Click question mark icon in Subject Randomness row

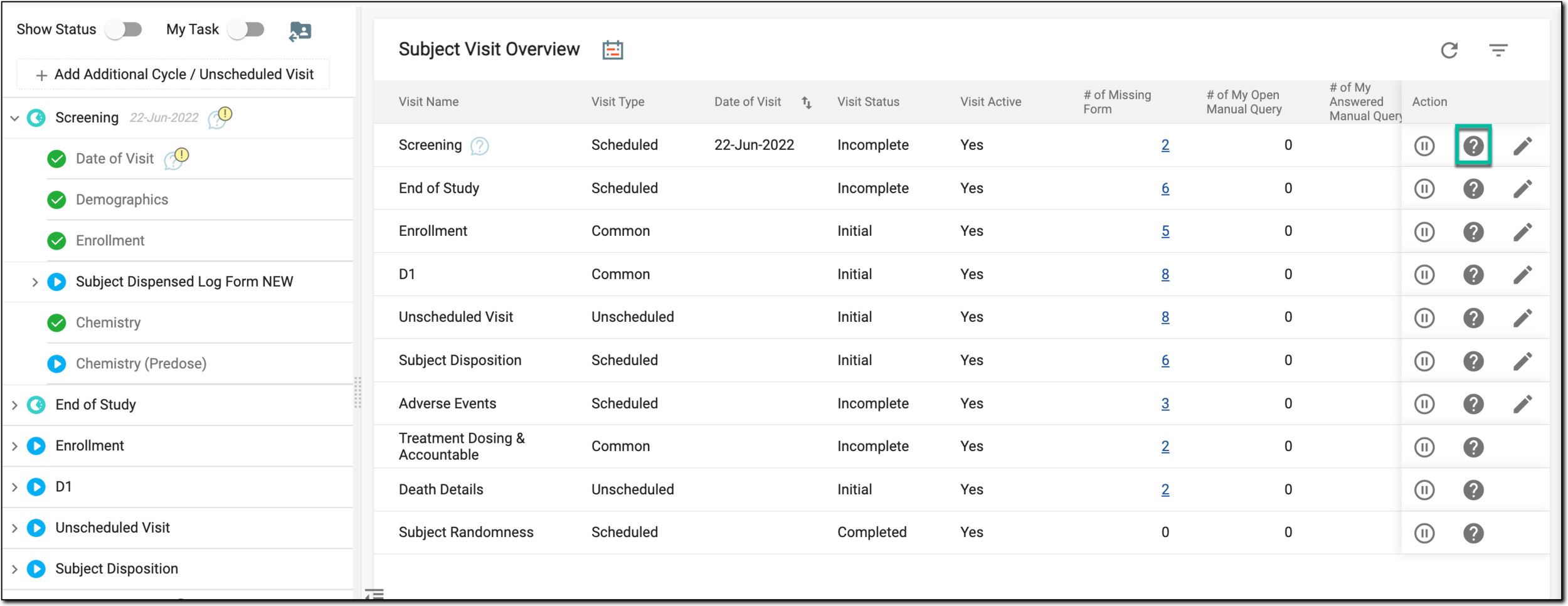tap(1473, 533)
